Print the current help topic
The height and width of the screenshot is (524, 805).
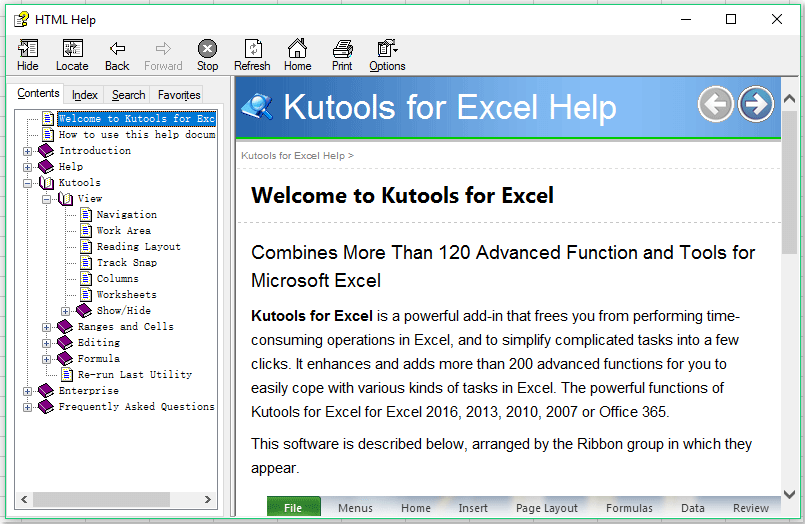[342, 50]
